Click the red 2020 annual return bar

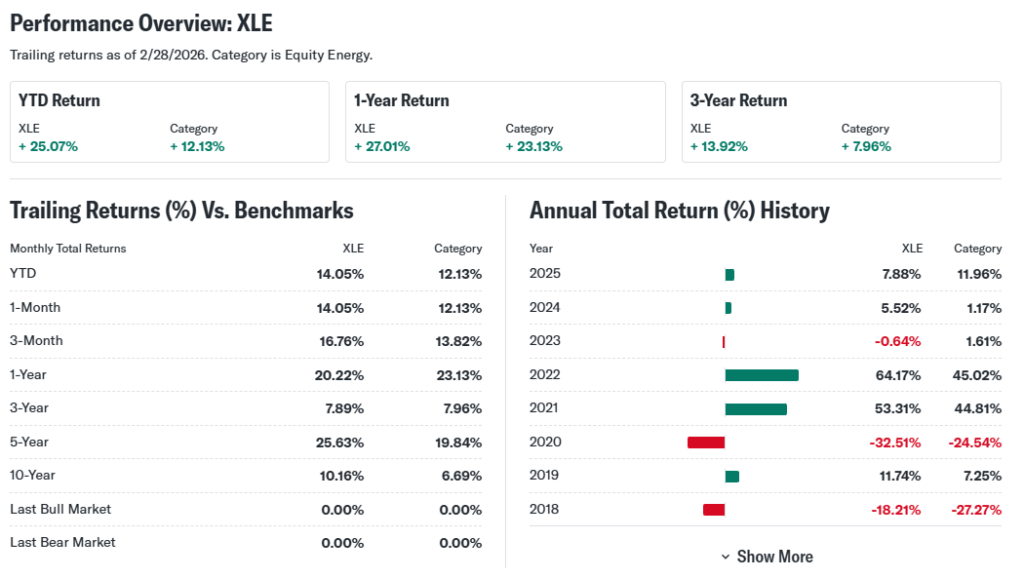[x=705, y=442]
